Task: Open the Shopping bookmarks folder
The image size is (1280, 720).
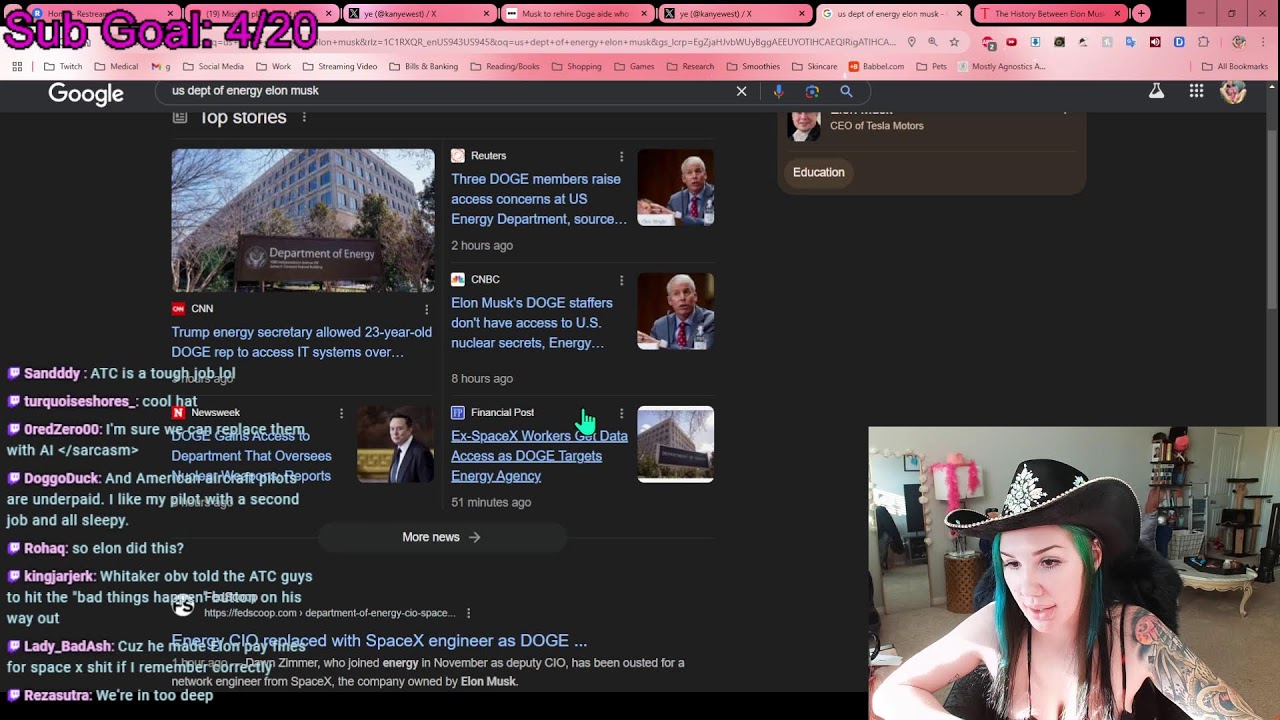Action: click(575, 66)
